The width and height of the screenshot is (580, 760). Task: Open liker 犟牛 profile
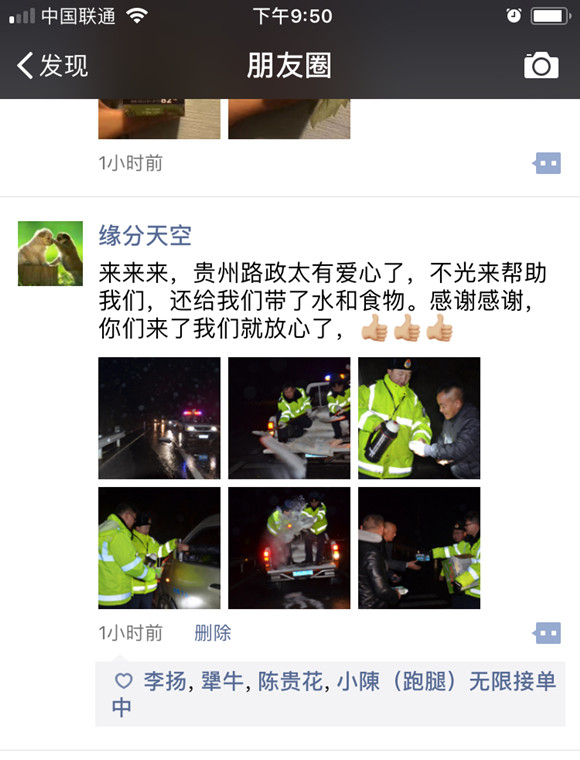pyautogui.click(x=222, y=681)
